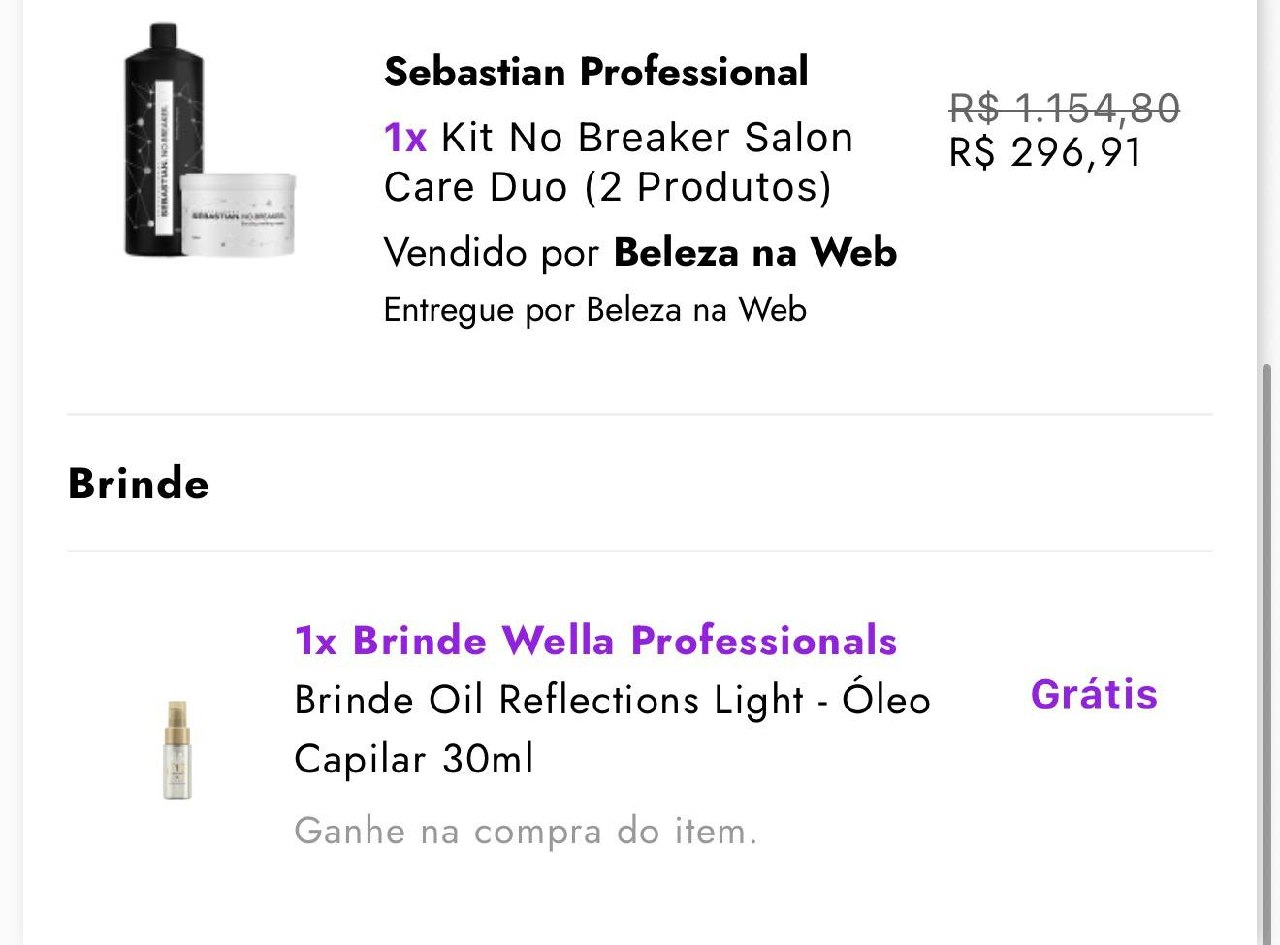1280x945 pixels.
Task: Open Óleo Capilar 30ml gift description
Action: (x=612, y=730)
